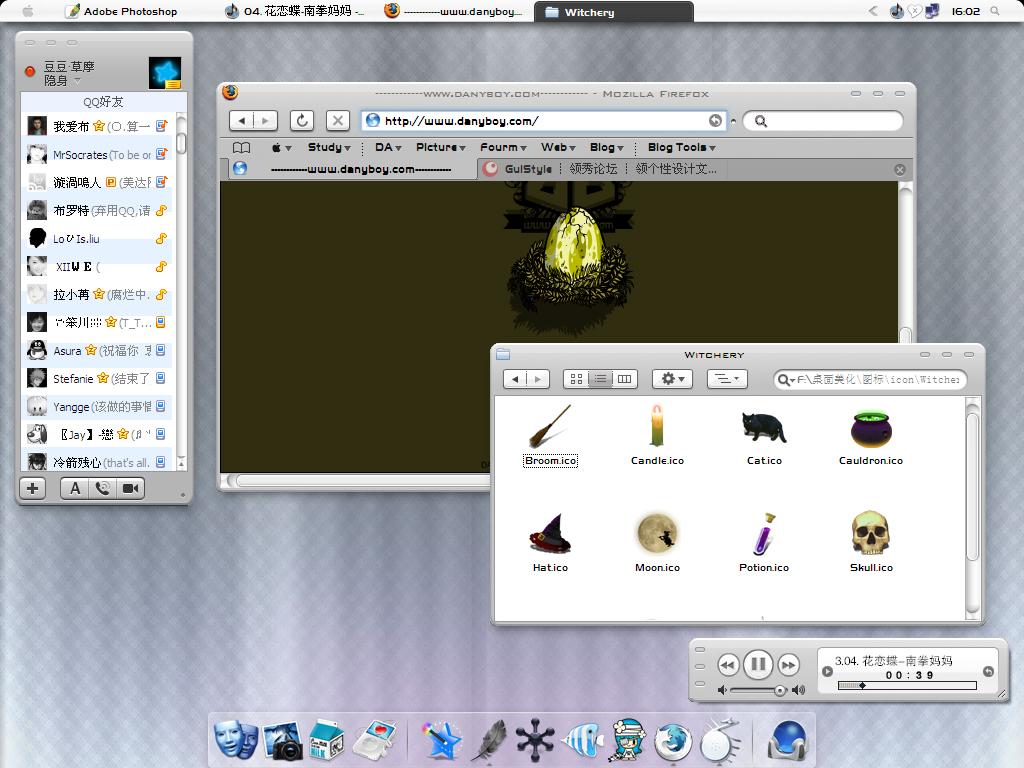The image size is (1024, 768).
Task: Switch Witchery to column view
Action: point(624,379)
